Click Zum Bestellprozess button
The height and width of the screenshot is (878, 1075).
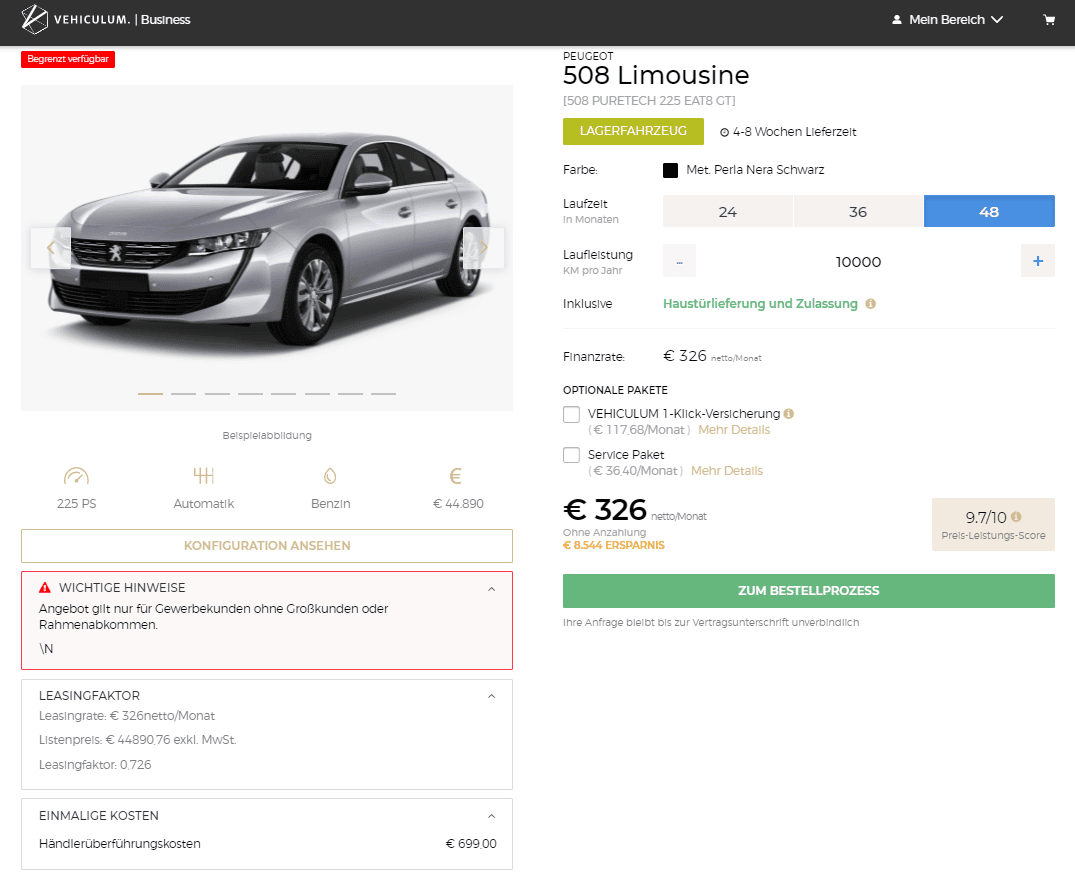pos(809,591)
